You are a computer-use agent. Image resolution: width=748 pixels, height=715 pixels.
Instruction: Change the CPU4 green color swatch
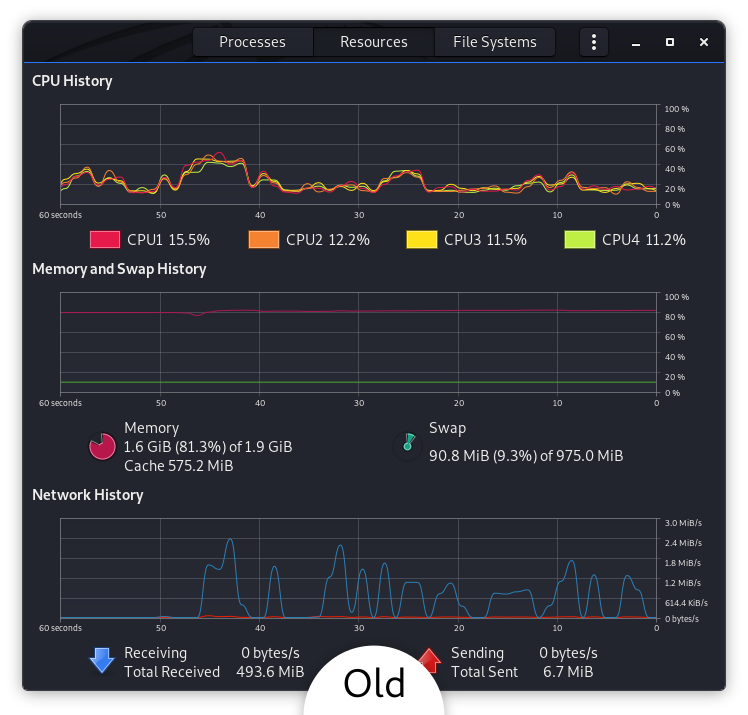(x=580, y=239)
